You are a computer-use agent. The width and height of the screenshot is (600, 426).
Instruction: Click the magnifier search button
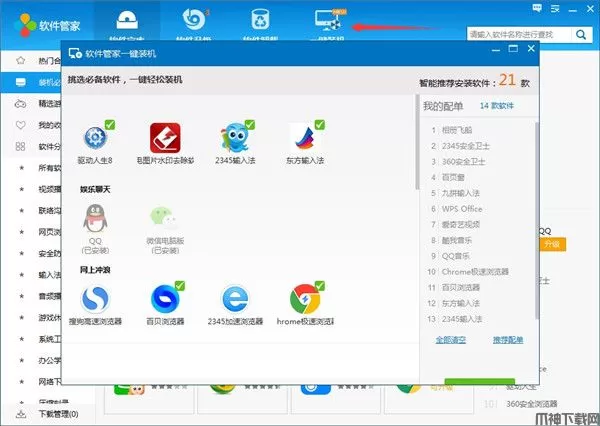coord(581,35)
